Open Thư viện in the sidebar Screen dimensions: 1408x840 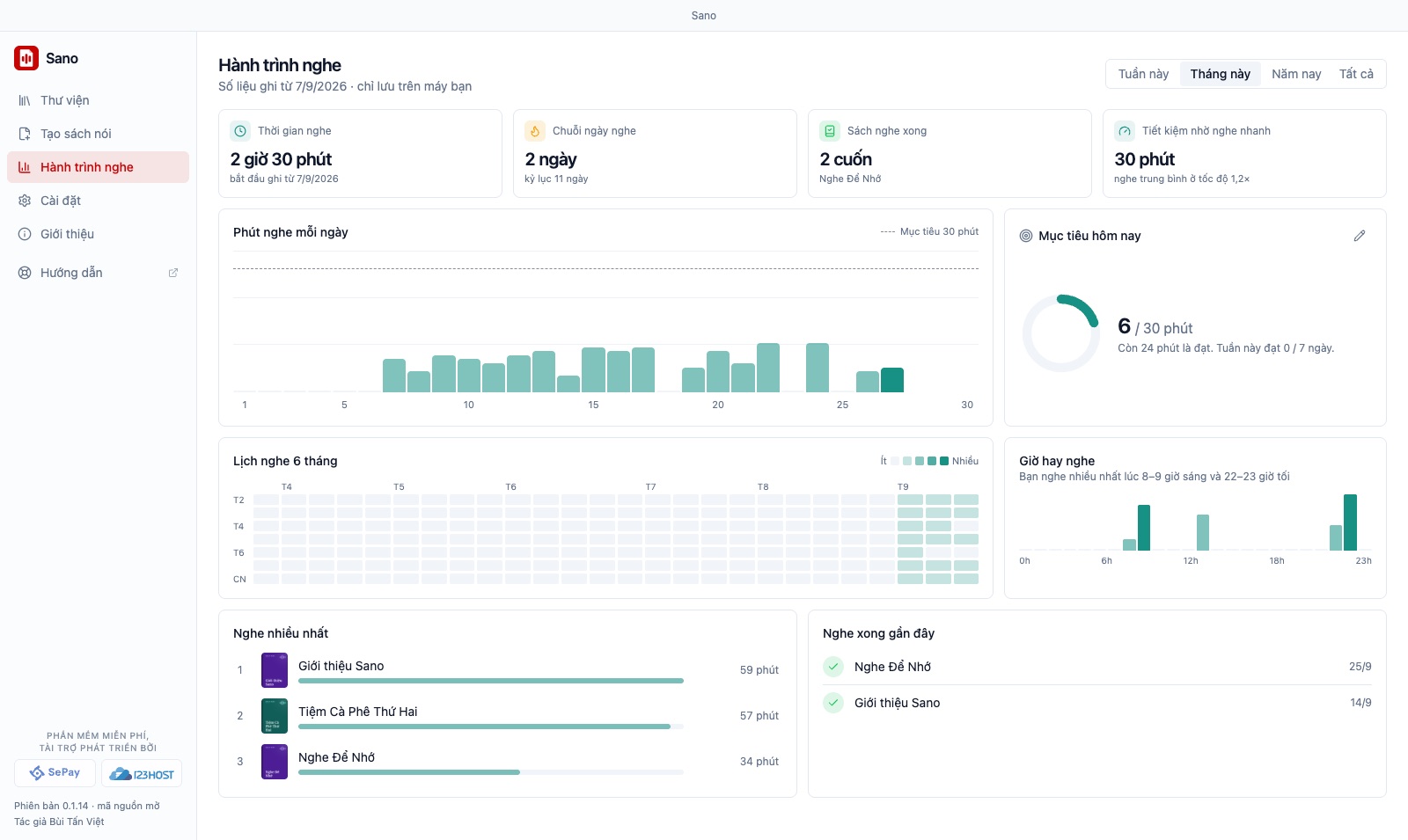tap(98, 100)
